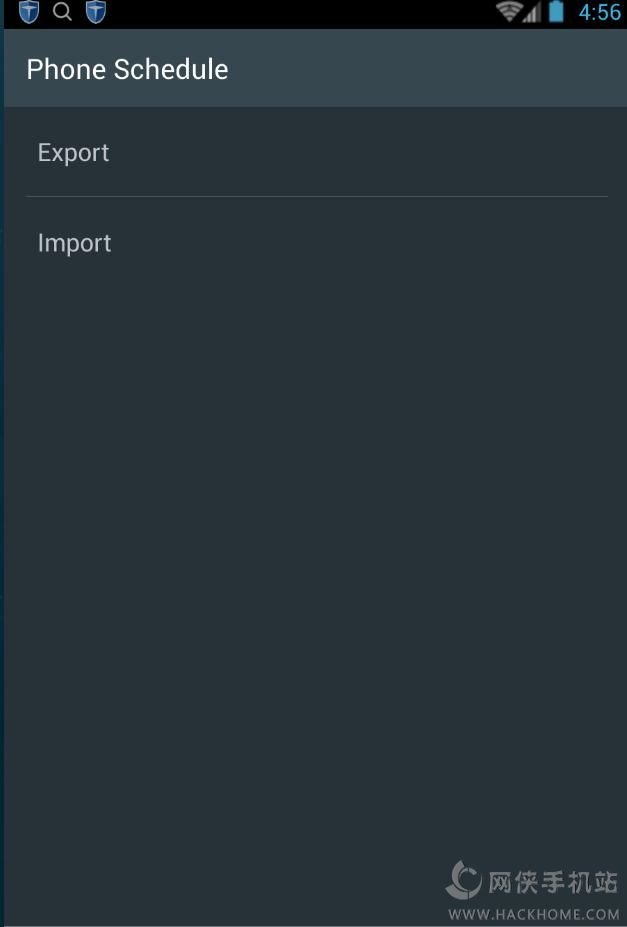
Task: Tap the cellular signal strength icon
Action: pos(532,13)
